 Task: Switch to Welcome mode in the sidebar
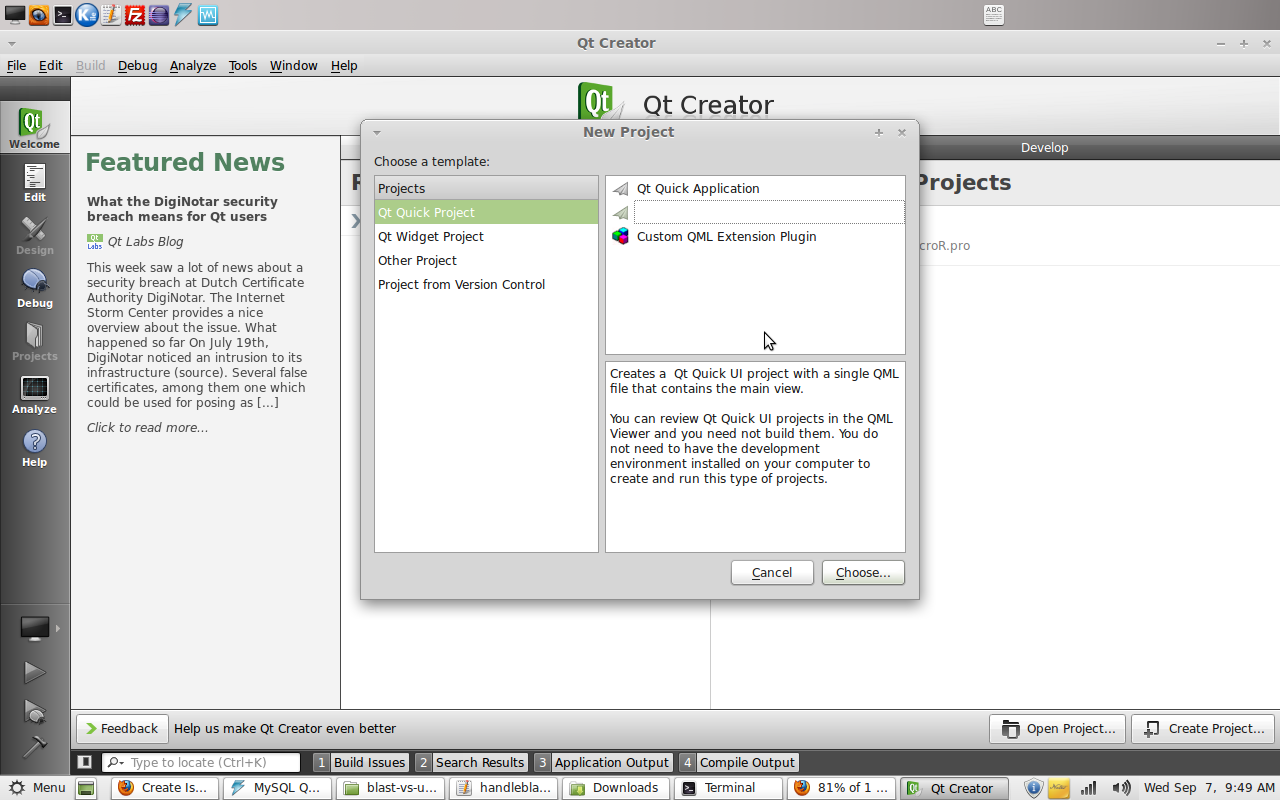35,128
